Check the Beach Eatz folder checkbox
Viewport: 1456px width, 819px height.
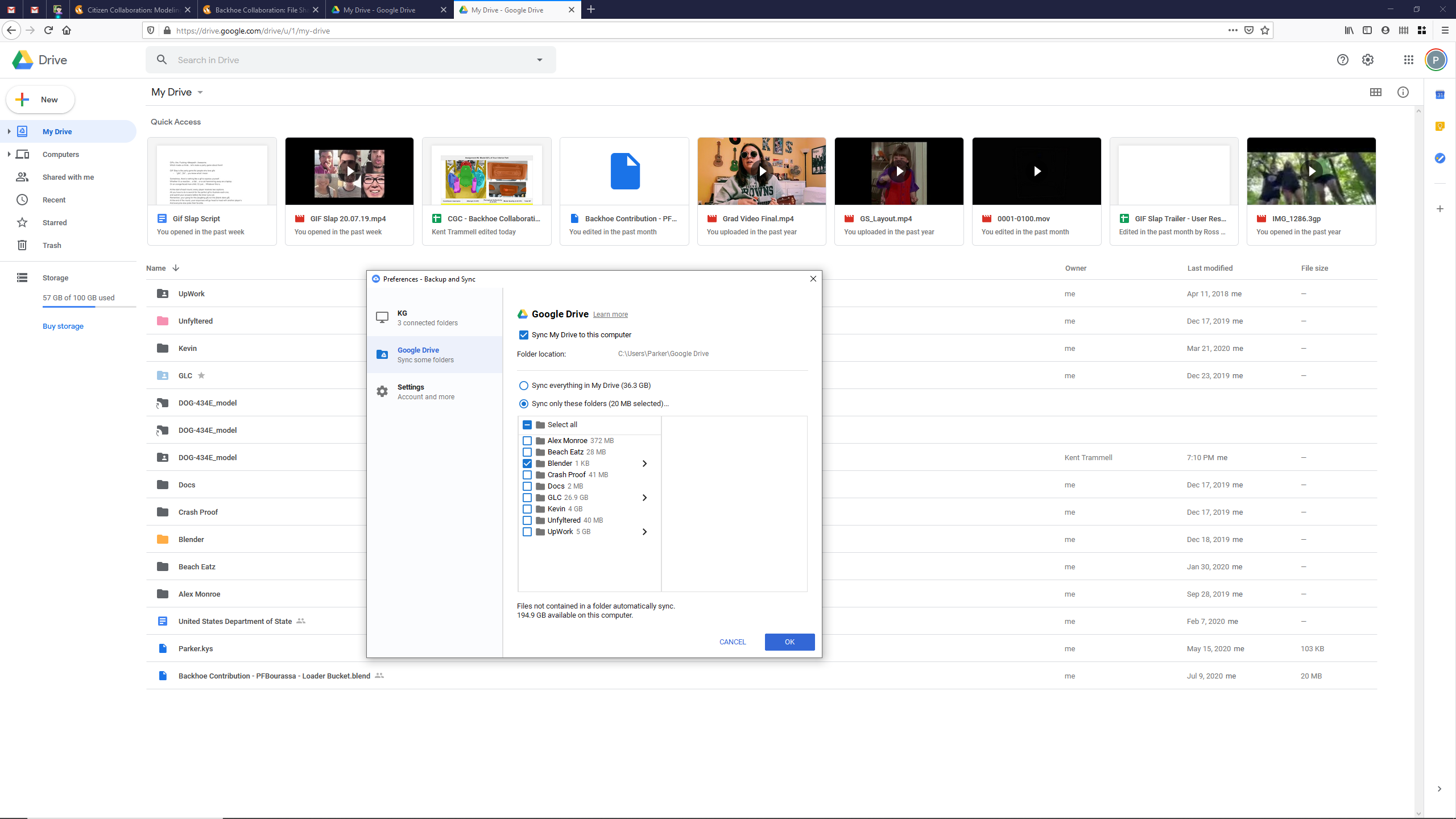tap(527, 452)
